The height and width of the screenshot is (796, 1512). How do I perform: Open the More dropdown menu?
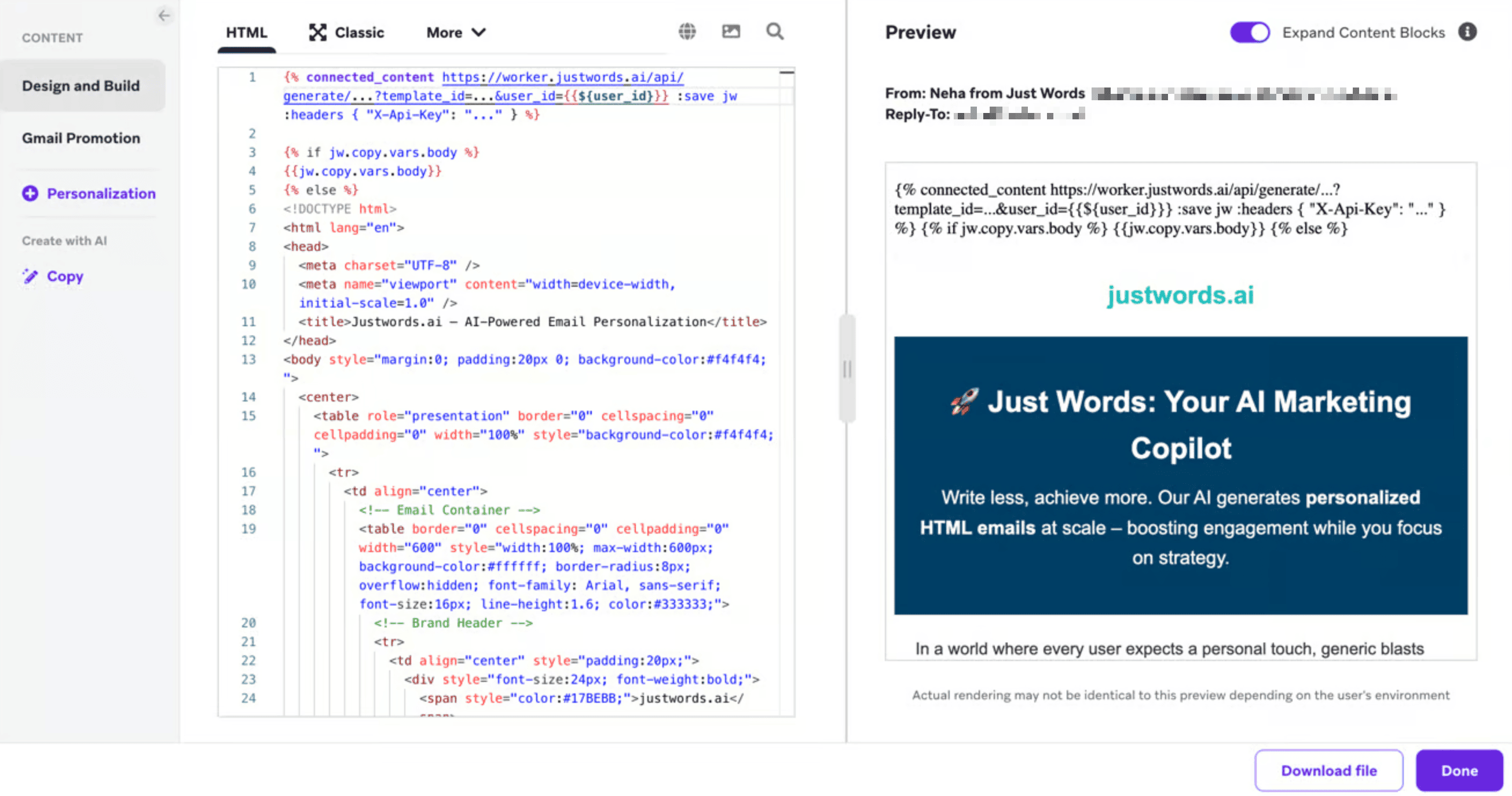455,32
